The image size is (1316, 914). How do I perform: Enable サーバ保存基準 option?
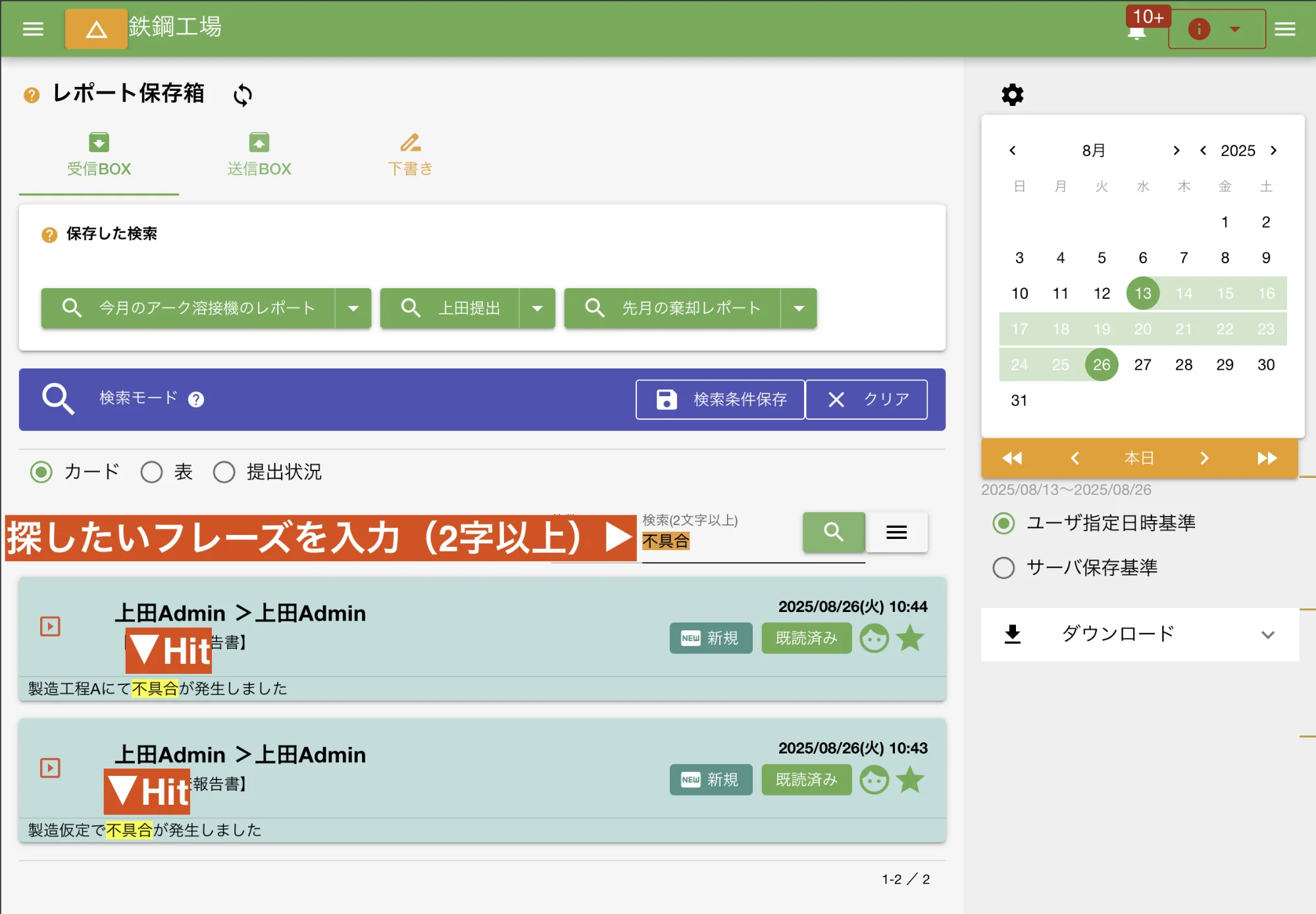click(x=1003, y=567)
